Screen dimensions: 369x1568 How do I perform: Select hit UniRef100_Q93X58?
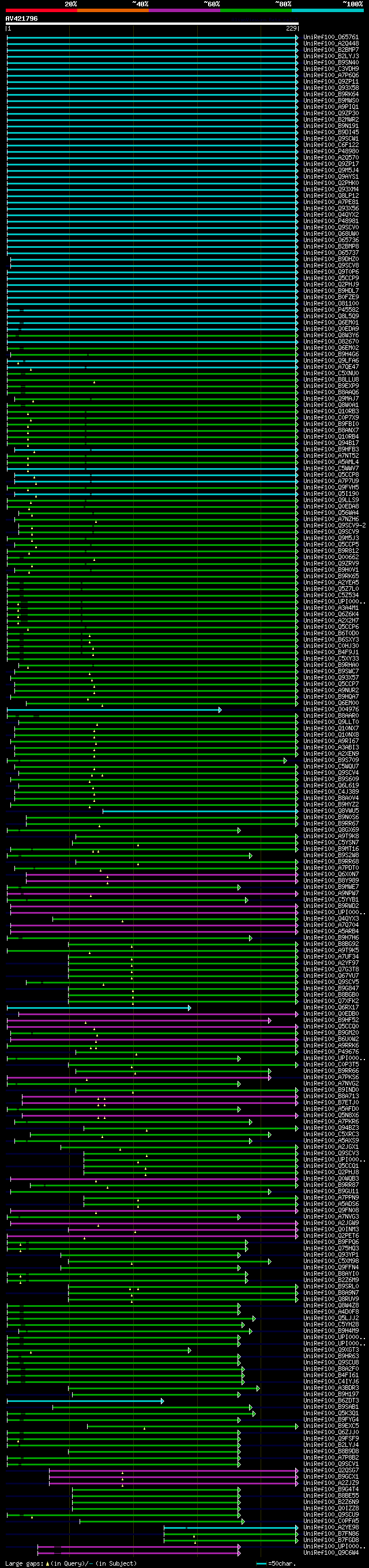332,88
